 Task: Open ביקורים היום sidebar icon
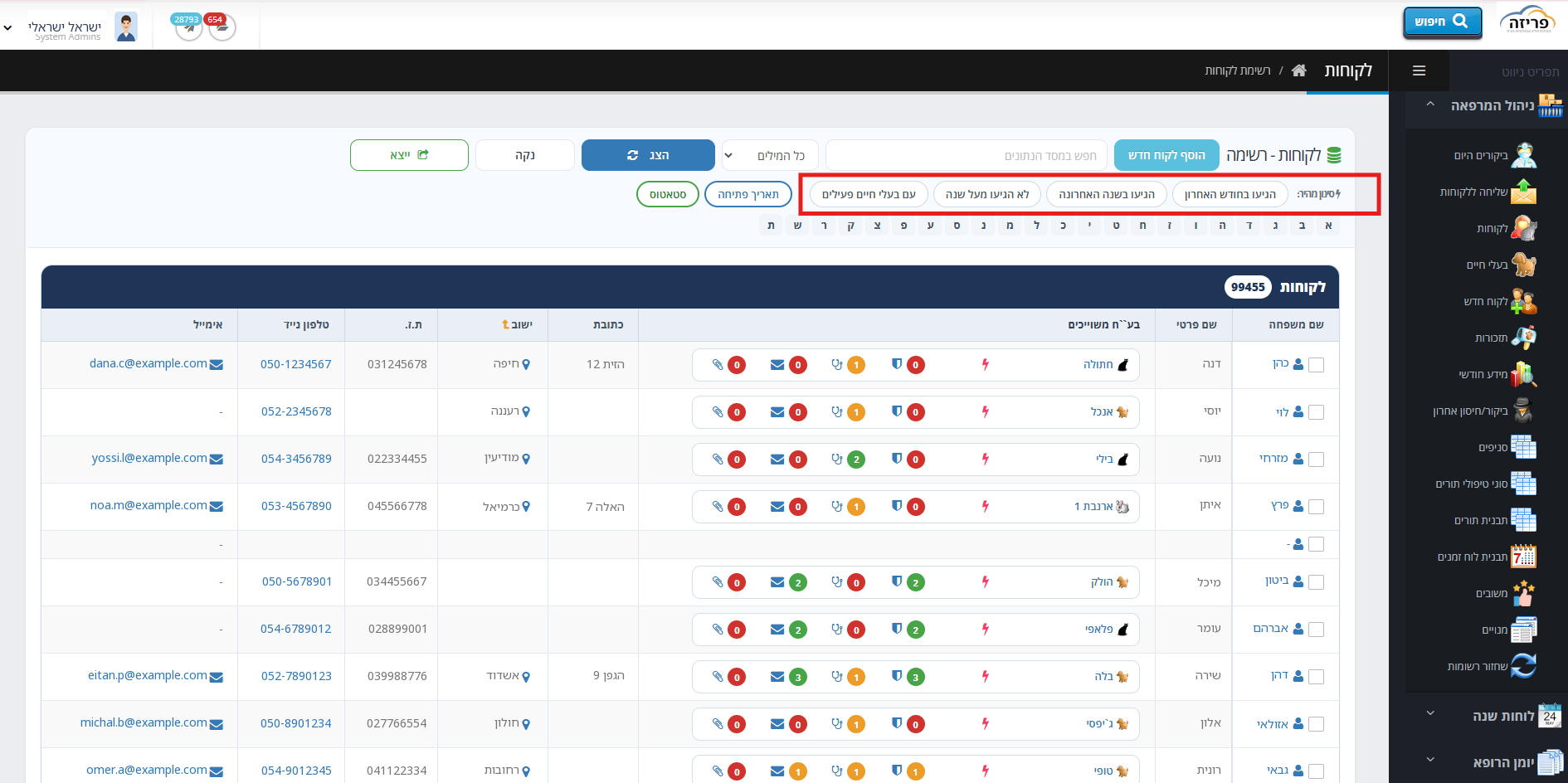point(1524,155)
